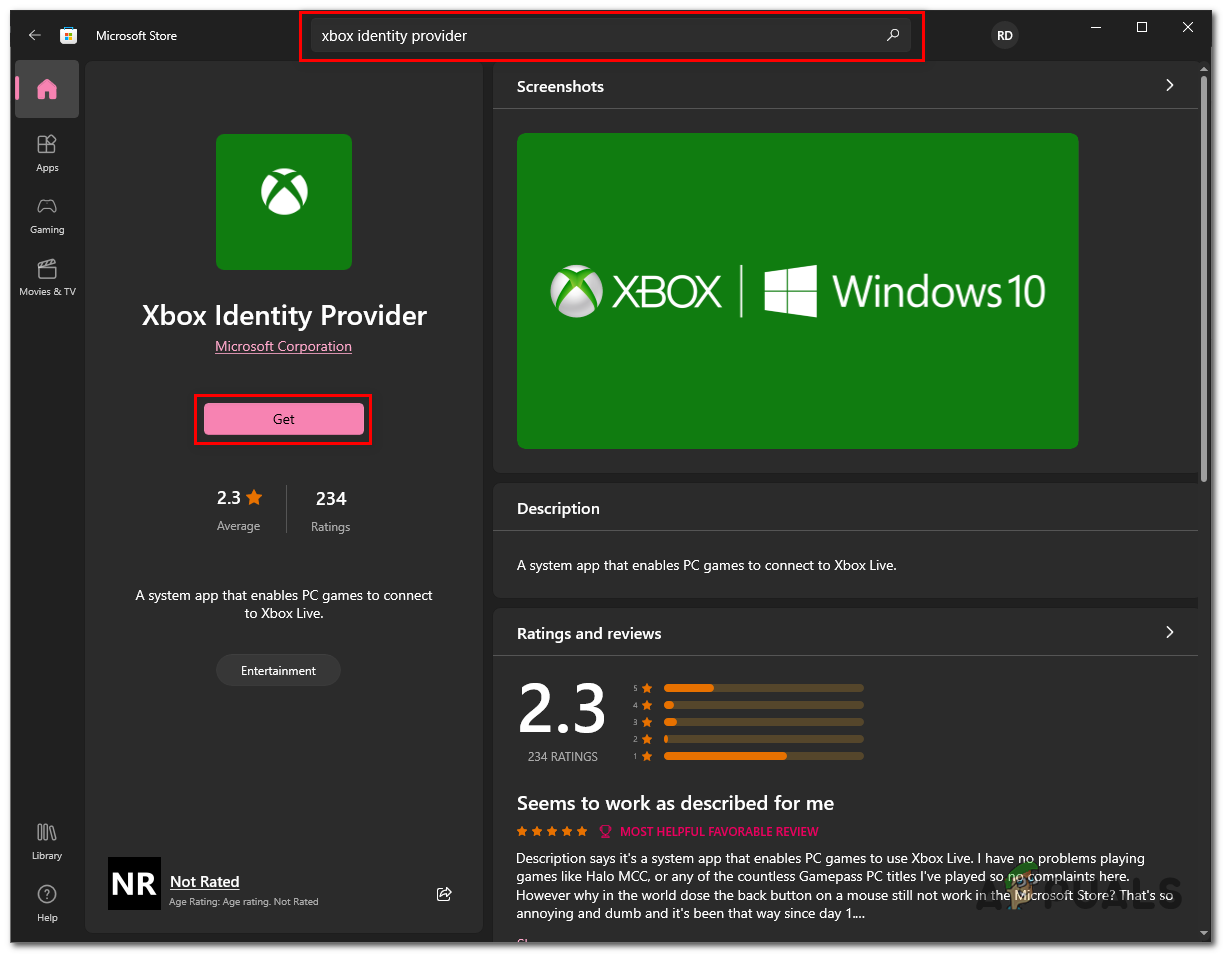Image resolution: width=1223 pixels, height=954 pixels.
Task: Click the 234 Ratings count
Action: click(331, 508)
